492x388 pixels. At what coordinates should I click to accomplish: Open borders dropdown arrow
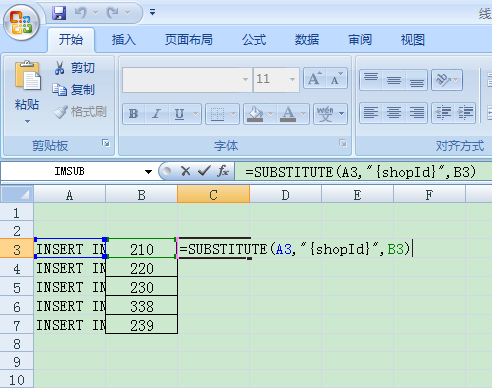(x=234, y=114)
